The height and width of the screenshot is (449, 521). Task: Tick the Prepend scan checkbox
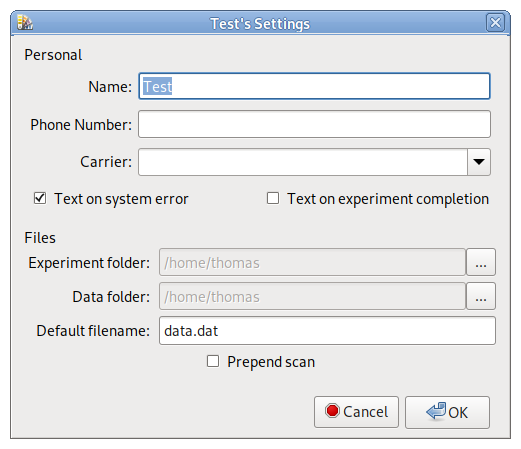[213, 361]
